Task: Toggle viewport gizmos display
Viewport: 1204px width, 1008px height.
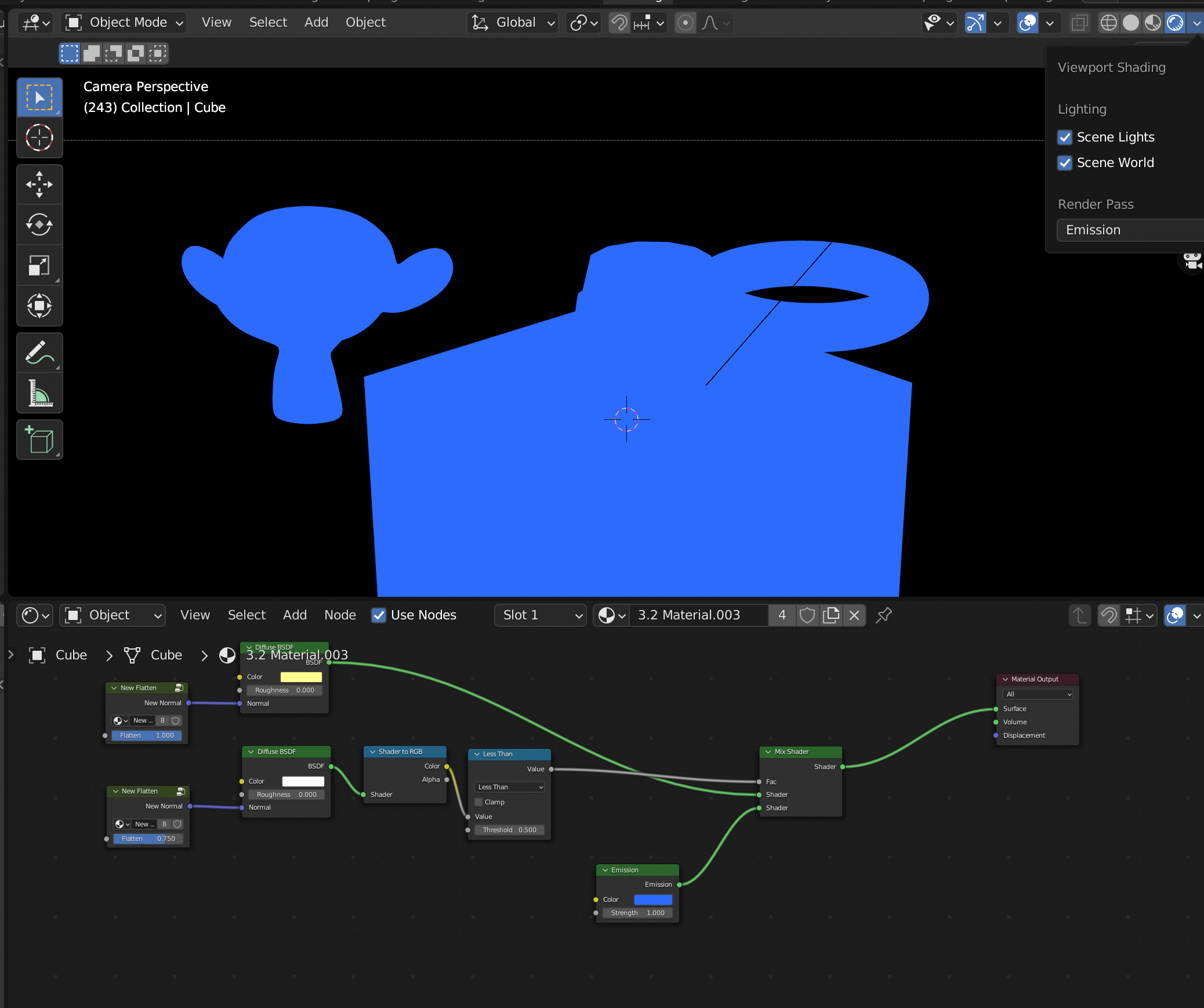Action: 975,23
